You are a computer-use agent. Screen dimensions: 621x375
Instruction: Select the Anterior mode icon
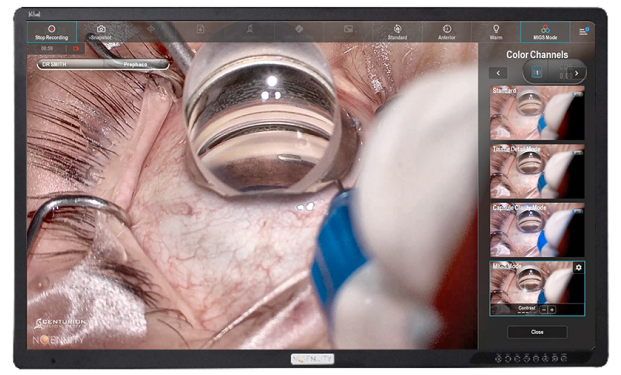click(447, 32)
